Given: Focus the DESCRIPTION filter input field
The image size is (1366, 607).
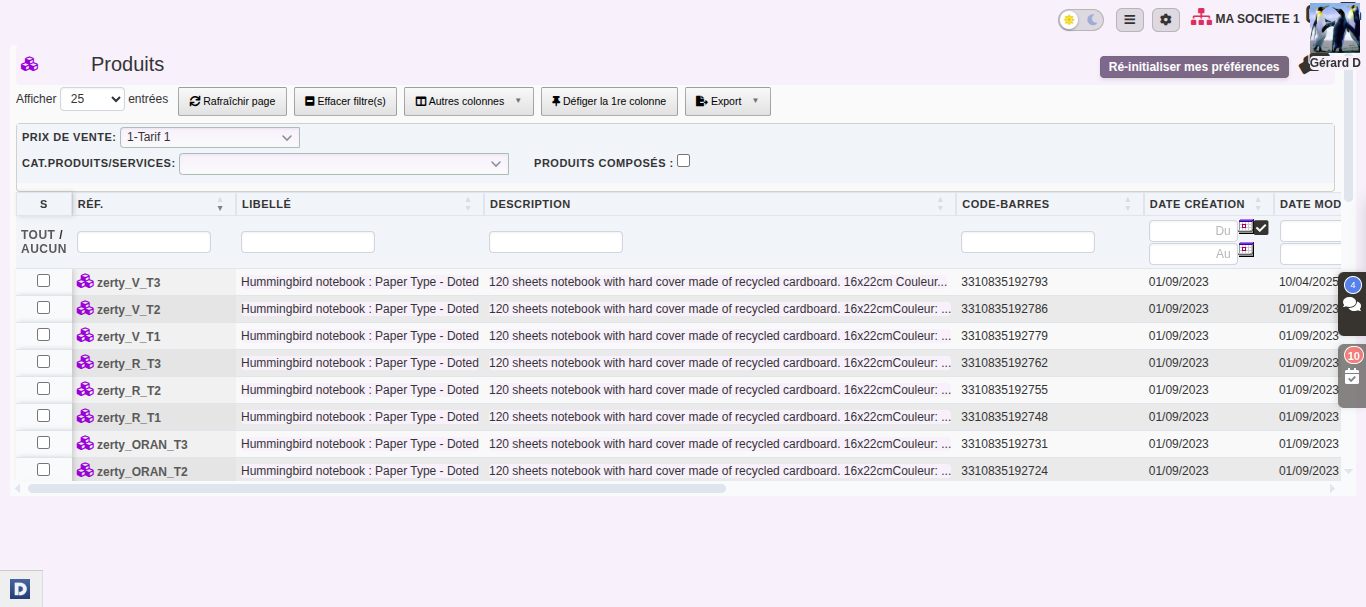Looking at the screenshot, I should 556,242.
